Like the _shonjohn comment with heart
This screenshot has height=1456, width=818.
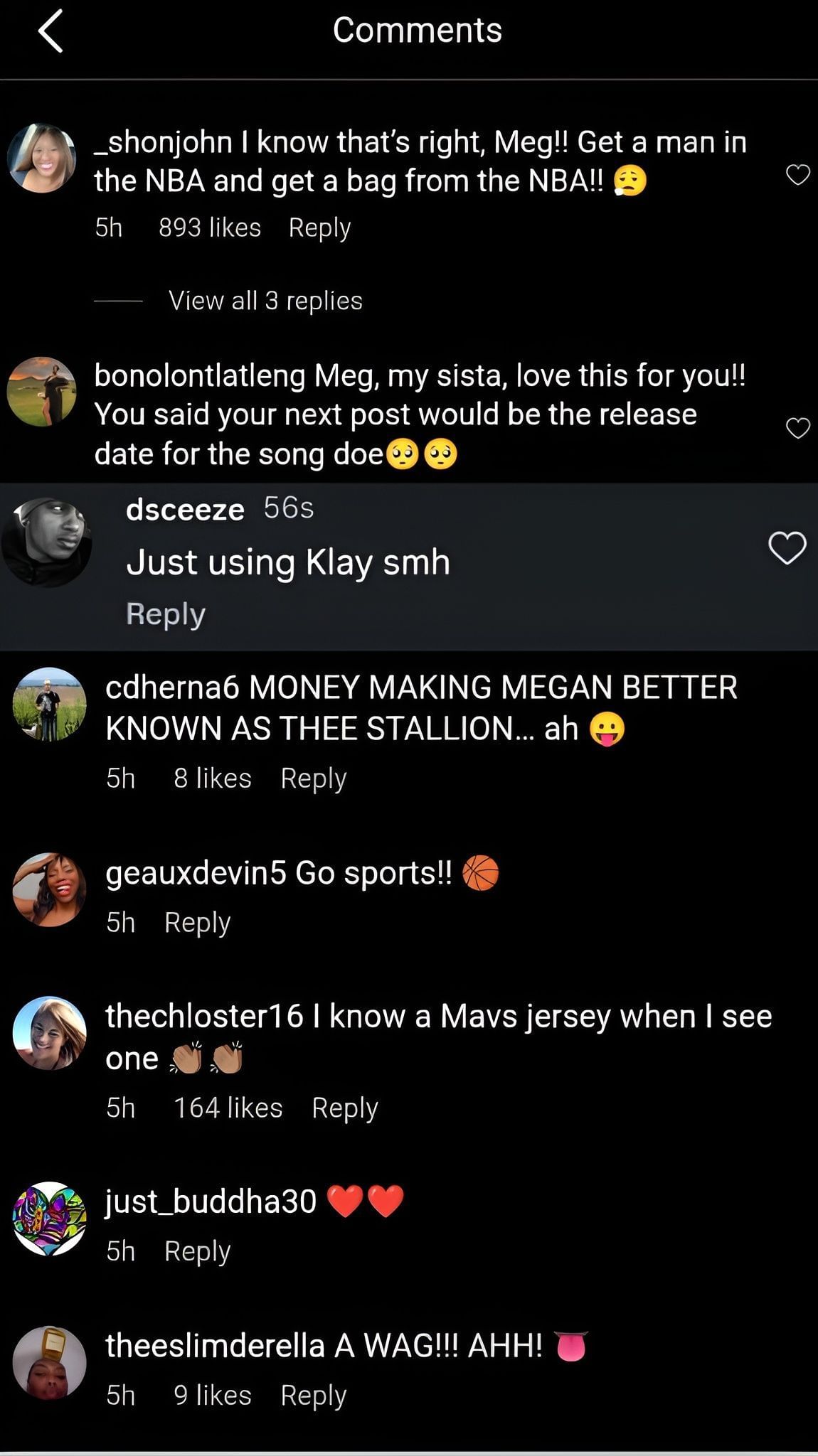pyautogui.click(x=797, y=174)
